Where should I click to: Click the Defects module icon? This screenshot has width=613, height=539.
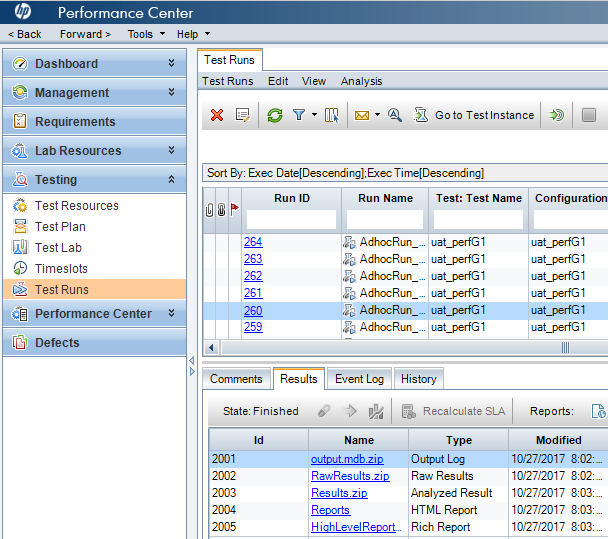click(20, 342)
